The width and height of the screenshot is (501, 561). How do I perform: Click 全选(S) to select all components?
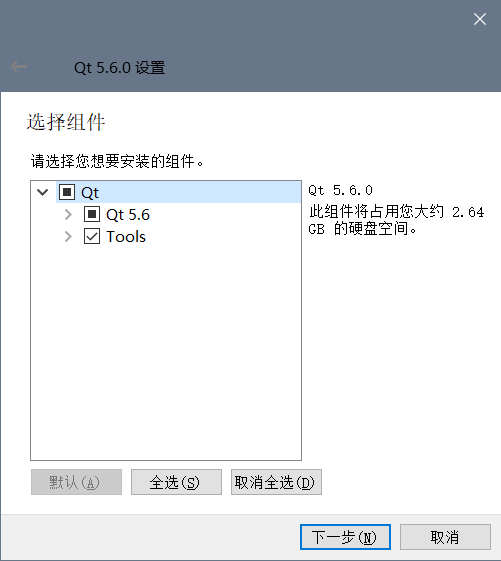click(176, 482)
